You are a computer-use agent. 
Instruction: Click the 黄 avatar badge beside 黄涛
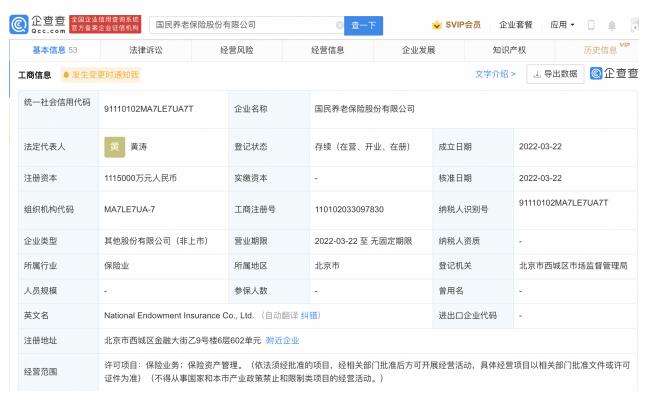pyautogui.click(x=114, y=146)
